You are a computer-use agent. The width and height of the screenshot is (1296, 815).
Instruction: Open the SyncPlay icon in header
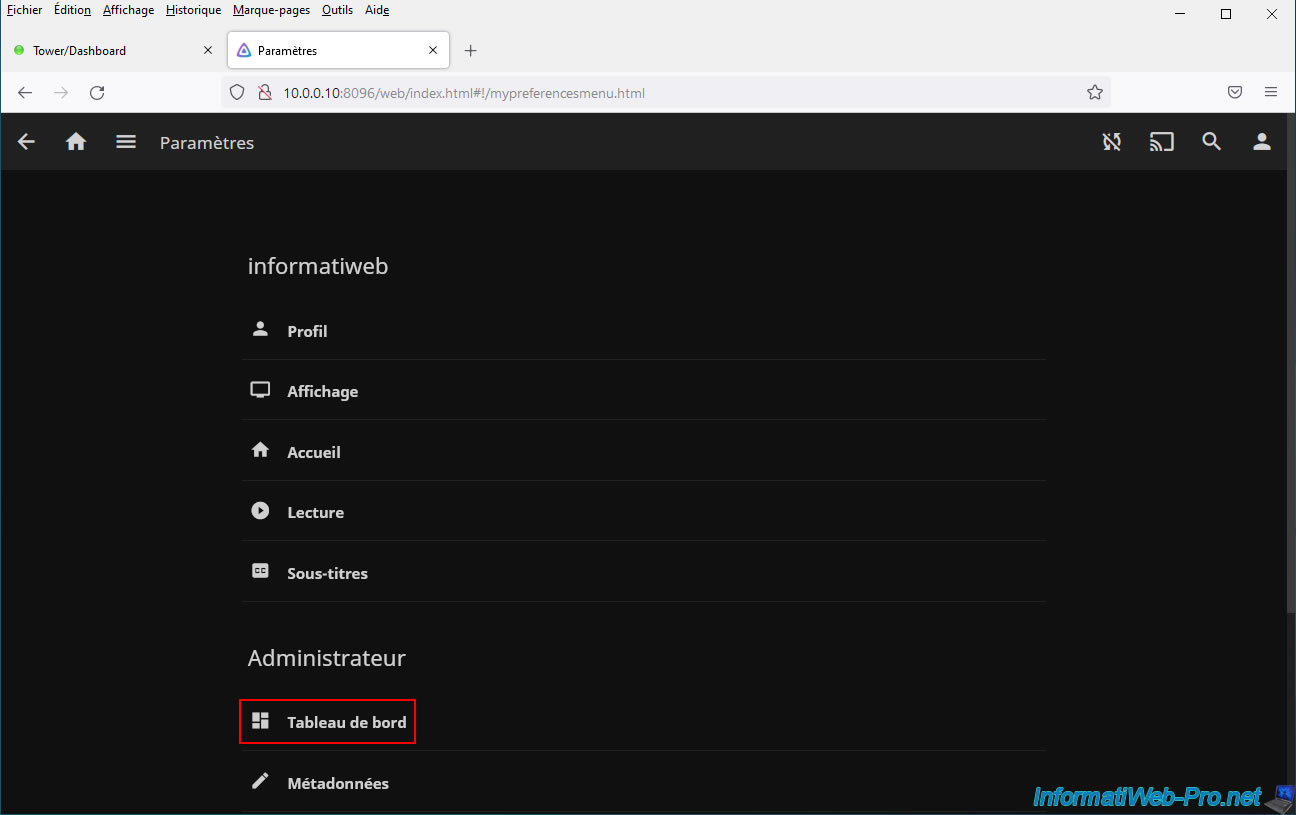coord(1111,142)
